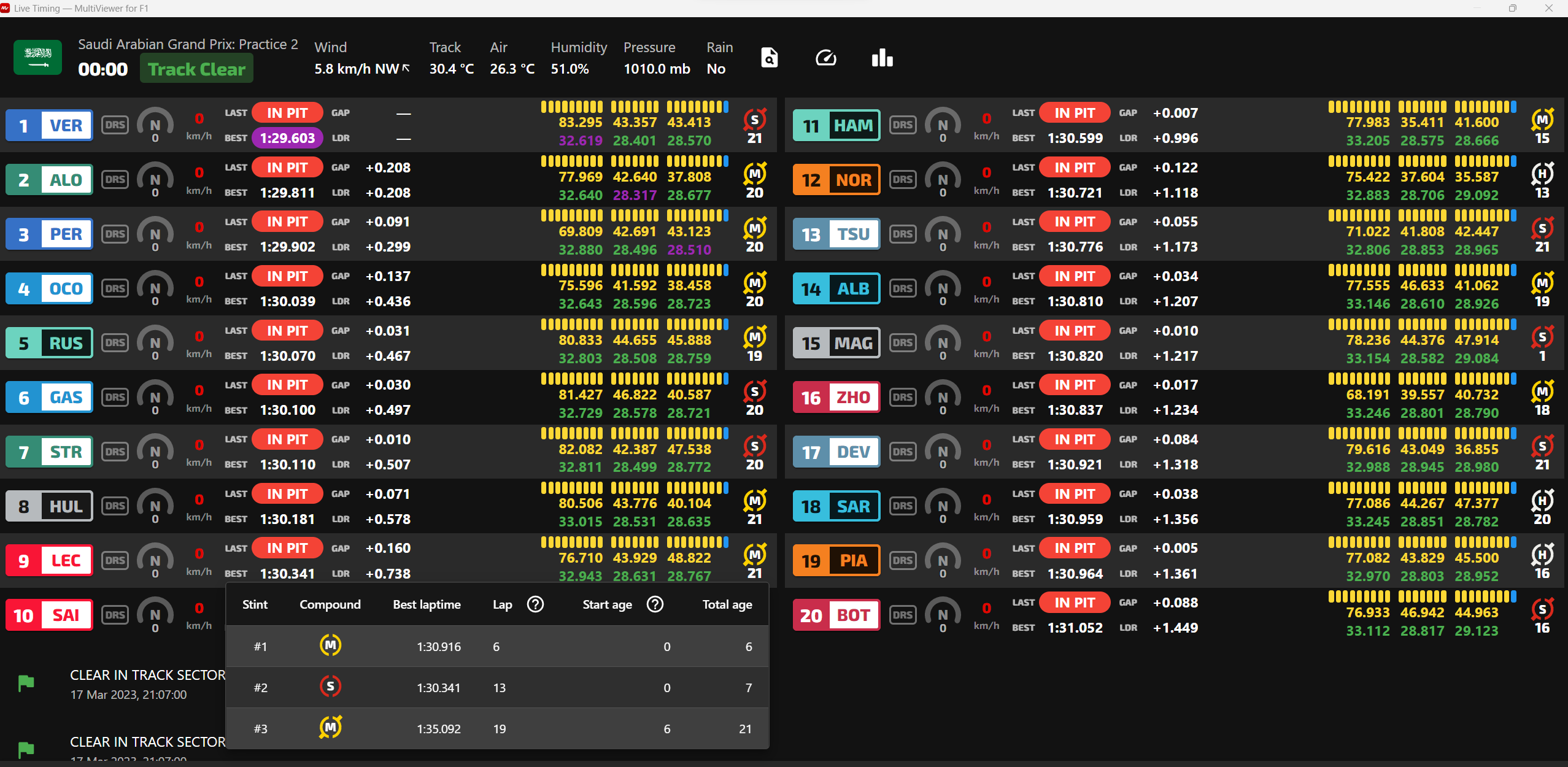
Task: Open the help icon next to the Lap column
Action: pos(535,604)
